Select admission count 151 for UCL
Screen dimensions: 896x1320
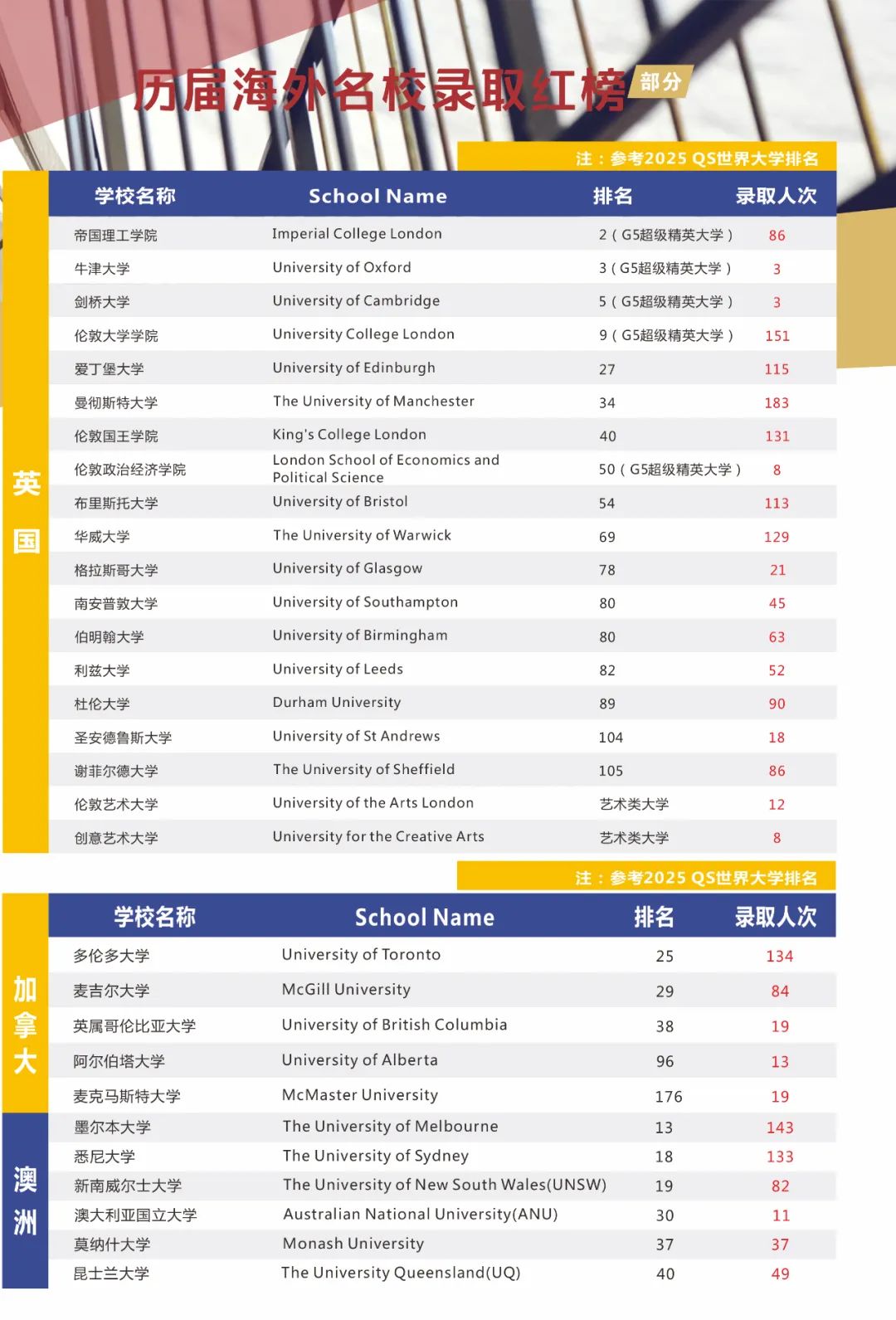777,336
